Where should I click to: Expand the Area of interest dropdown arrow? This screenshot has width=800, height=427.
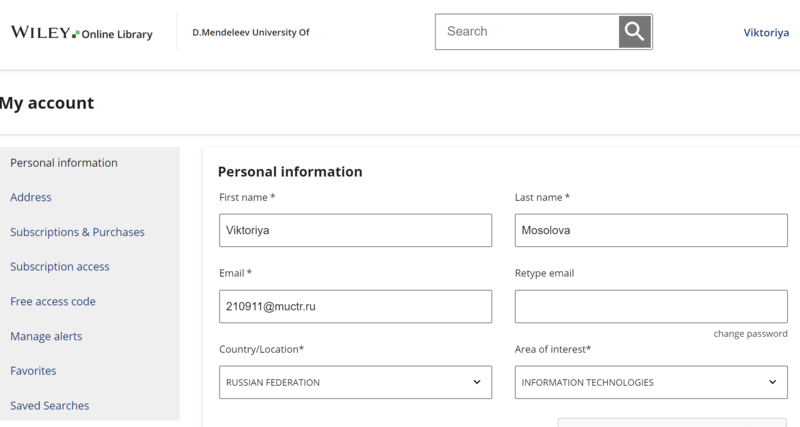click(x=772, y=382)
